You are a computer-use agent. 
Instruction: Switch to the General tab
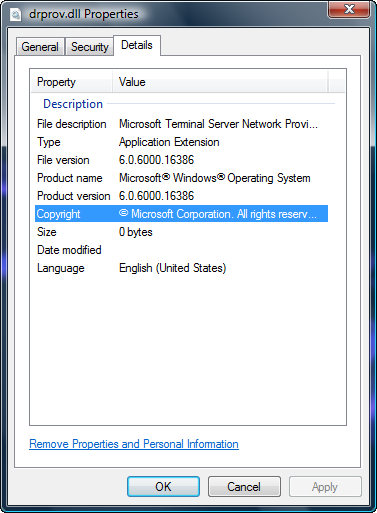click(40, 47)
